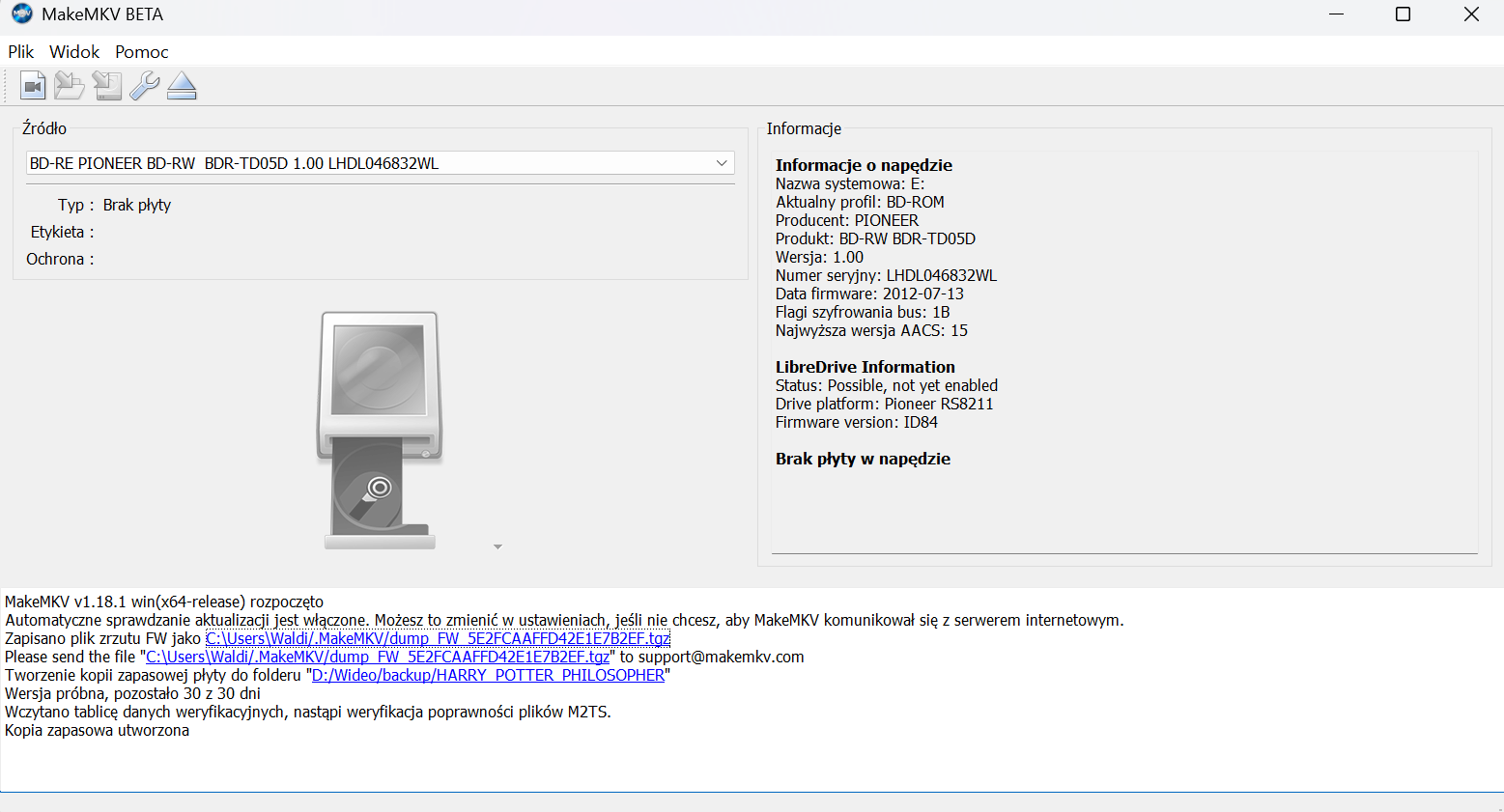This screenshot has width=1504, height=812.
Task: Close the MakeMKV BETA window
Action: (x=1470, y=14)
